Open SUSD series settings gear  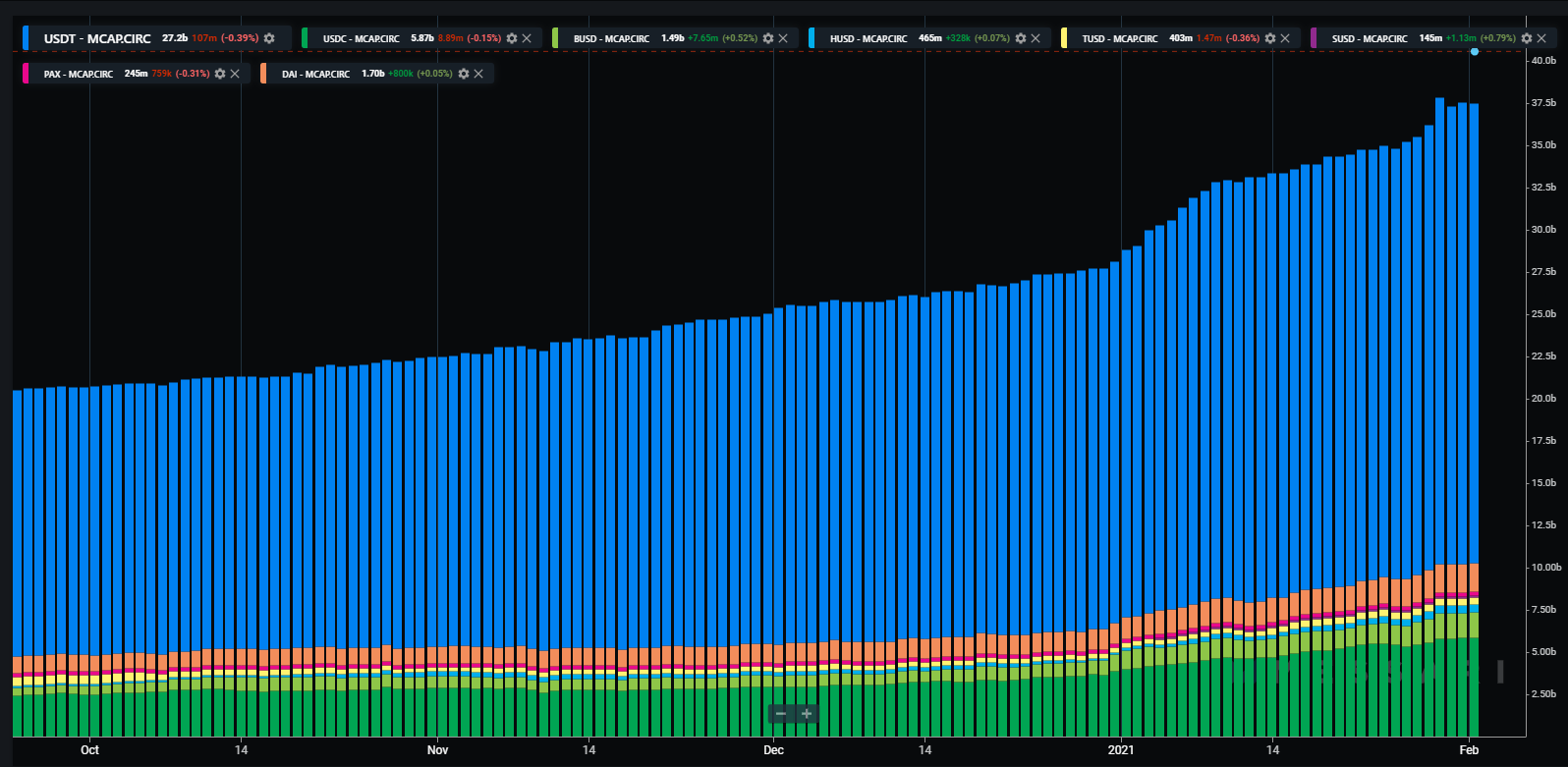[x=1527, y=38]
